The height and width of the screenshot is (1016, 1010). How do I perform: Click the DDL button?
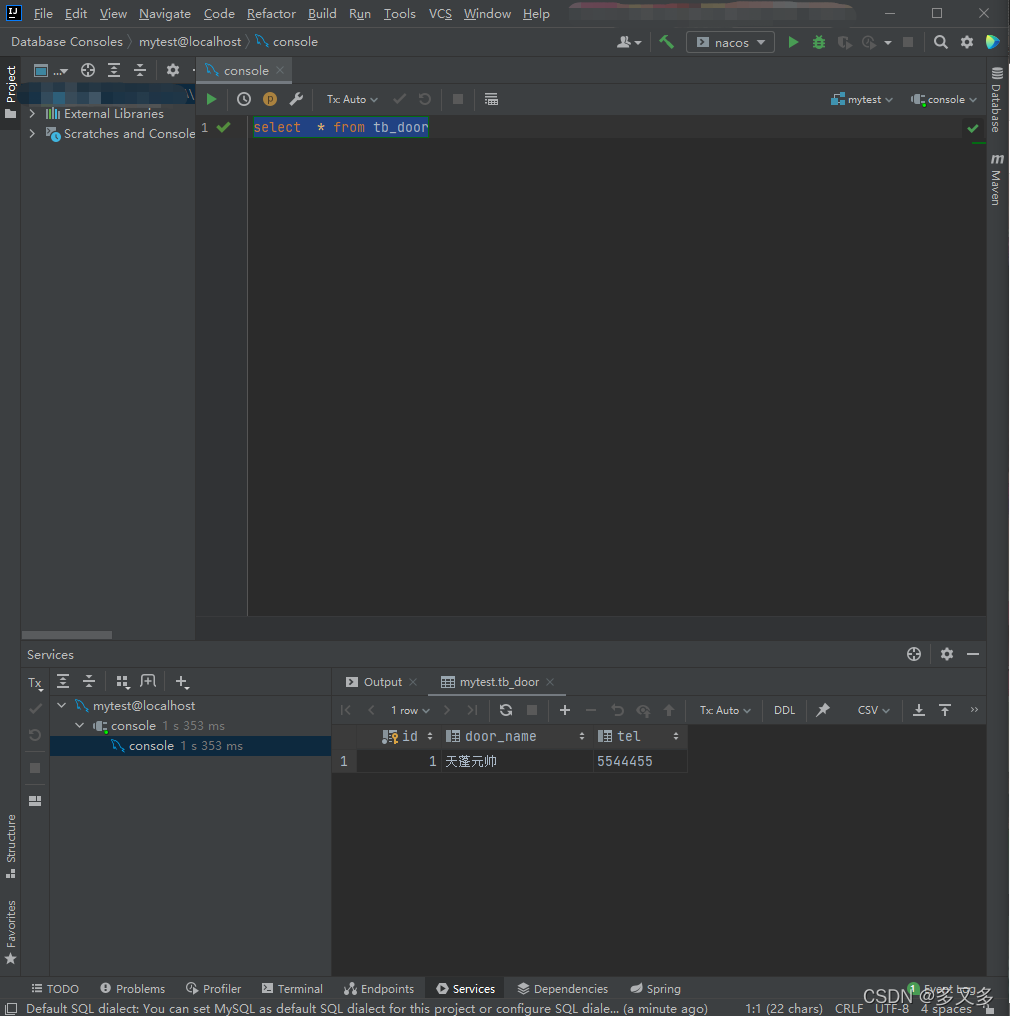point(784,710)
